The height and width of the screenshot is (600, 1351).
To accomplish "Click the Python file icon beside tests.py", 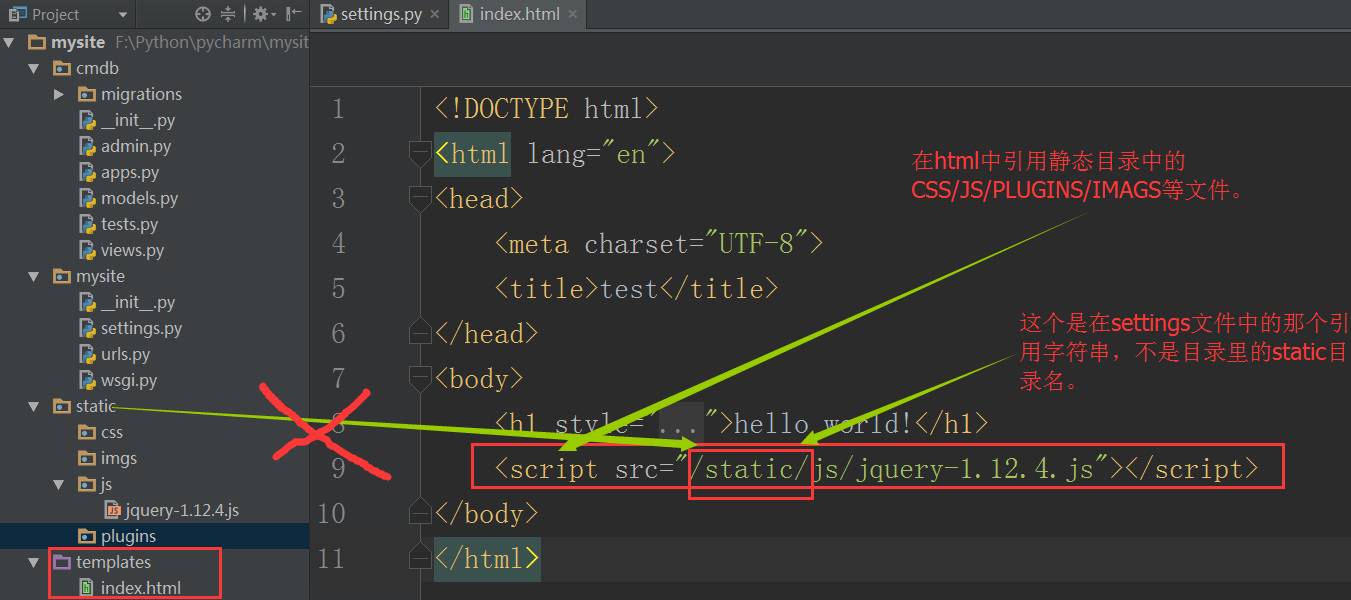I will (87, 224).
